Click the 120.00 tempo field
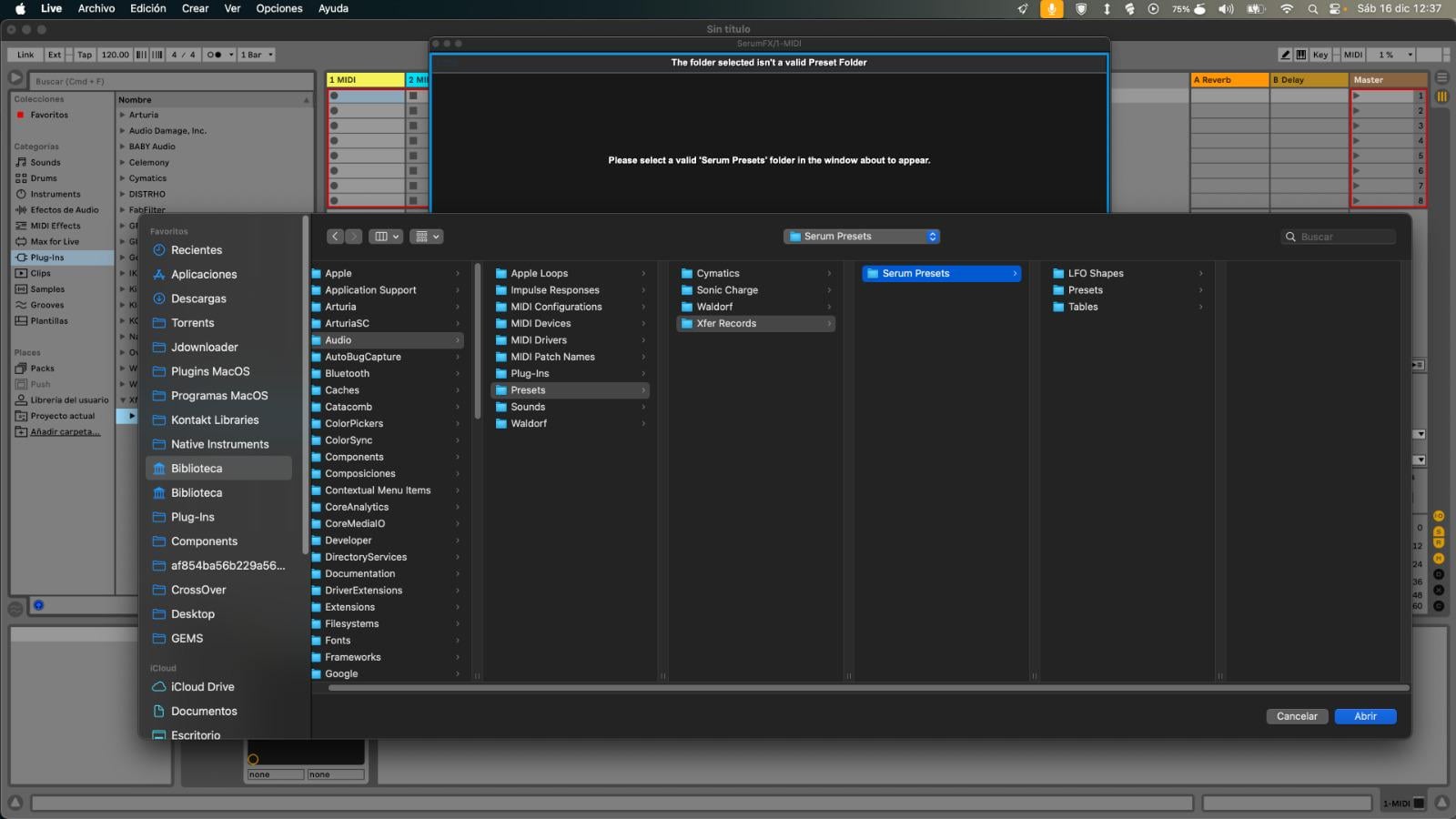 coord(115,55)
